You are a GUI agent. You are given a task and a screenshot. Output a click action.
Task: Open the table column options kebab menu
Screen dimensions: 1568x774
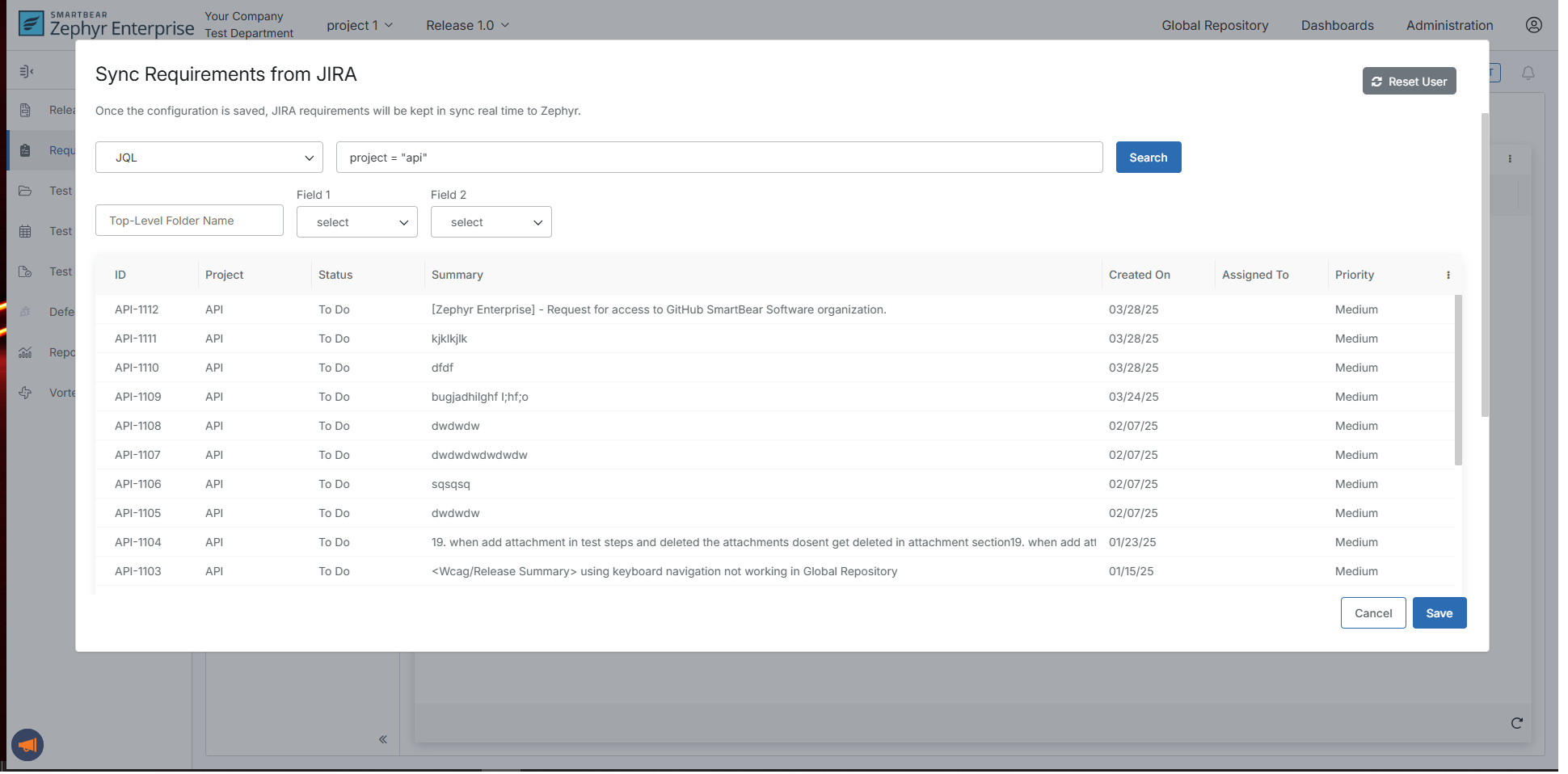pyautogui.click(x=1448, y=276)
